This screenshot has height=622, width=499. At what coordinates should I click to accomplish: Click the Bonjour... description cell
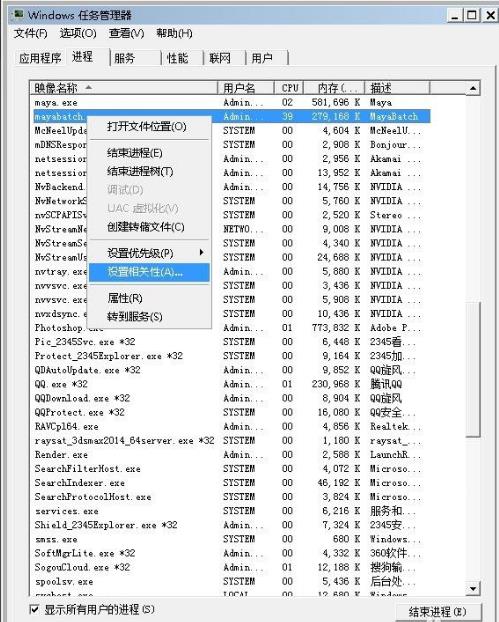[x=395, y=145]
